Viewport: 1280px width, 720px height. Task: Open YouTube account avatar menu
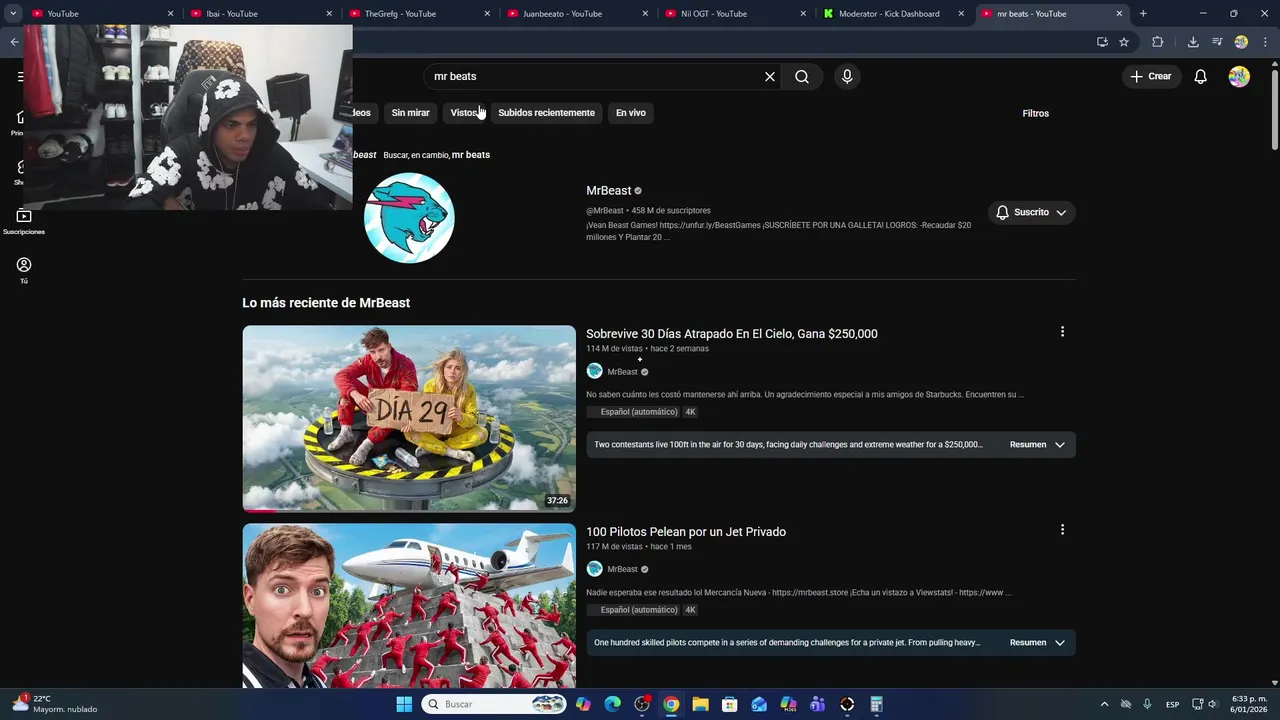(1239, 77)
